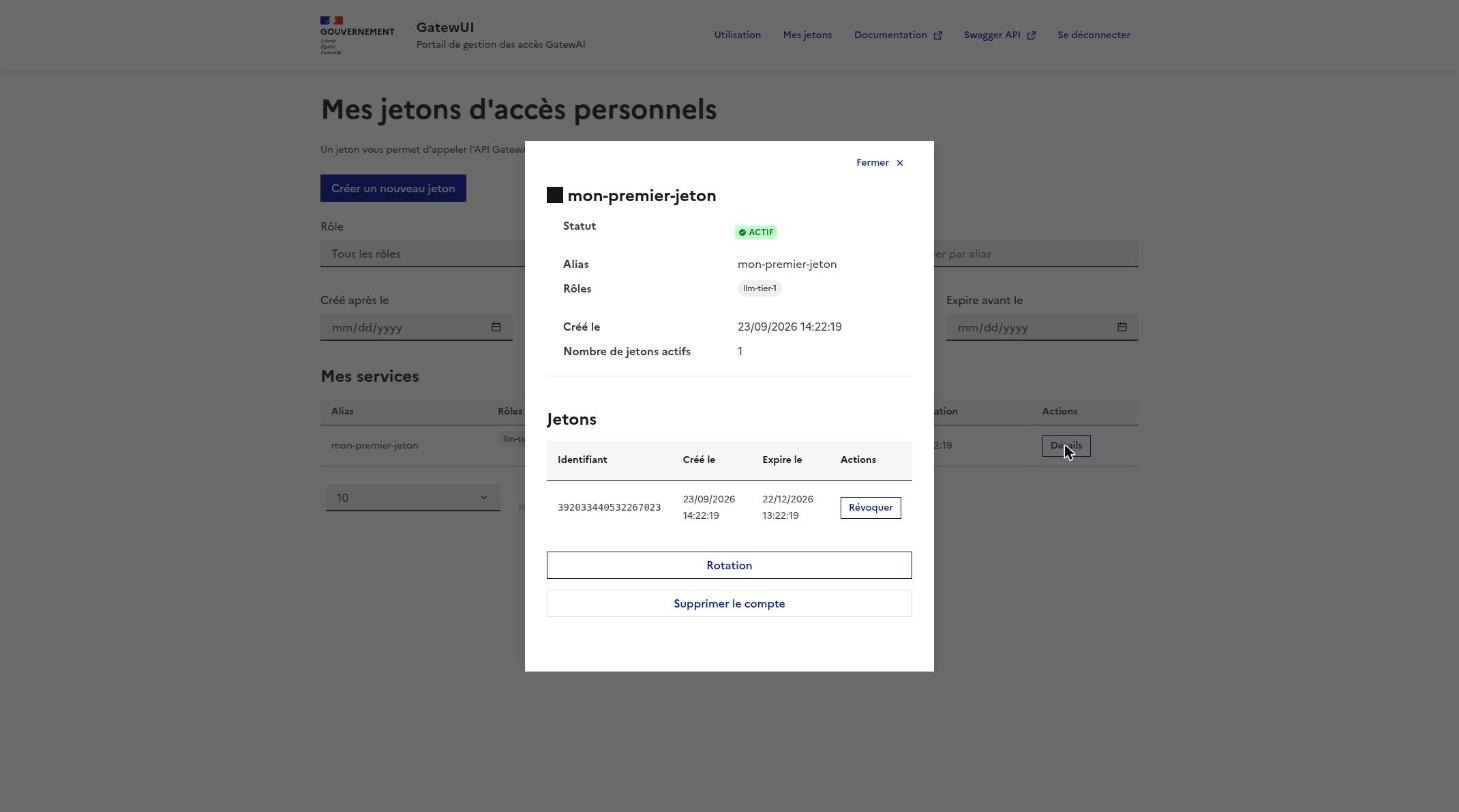1459x812 pixels.
Task: Open the Swagger API external link
Action: [1000, 35]
